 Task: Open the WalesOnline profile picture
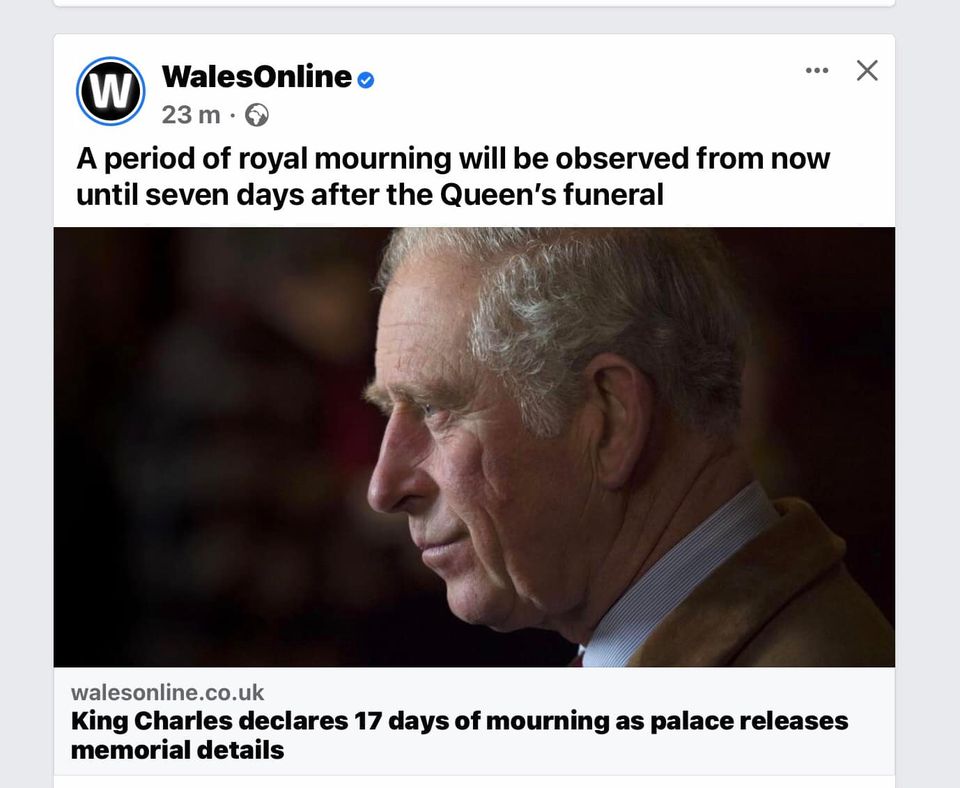coord(111,91)
